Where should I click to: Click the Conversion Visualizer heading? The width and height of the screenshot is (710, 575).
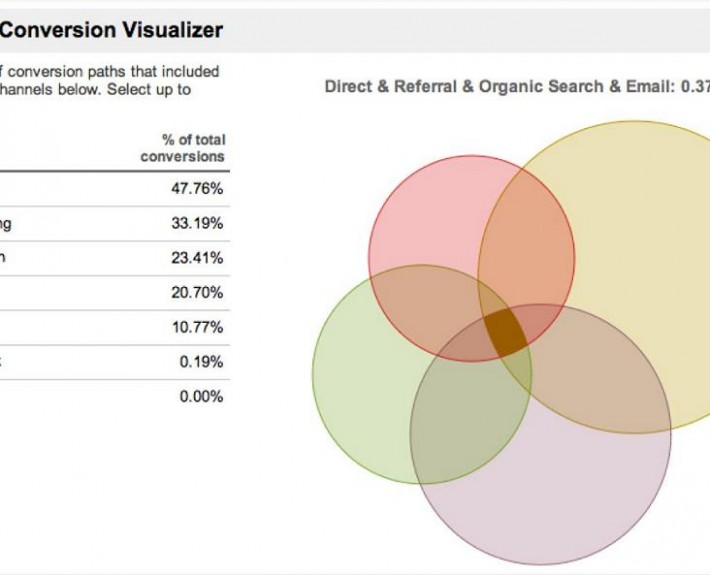tap(110, 31)
